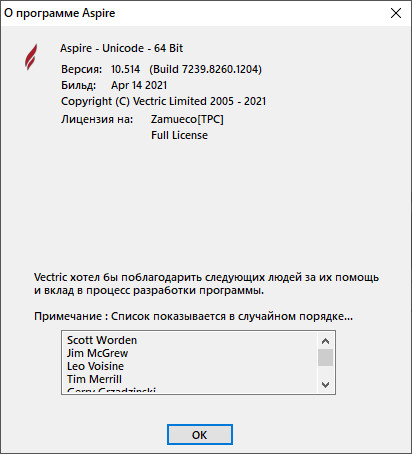Click the Vectric thank-you paragraph
Viewport: 412px width, 454px height.
click(206, 284)
